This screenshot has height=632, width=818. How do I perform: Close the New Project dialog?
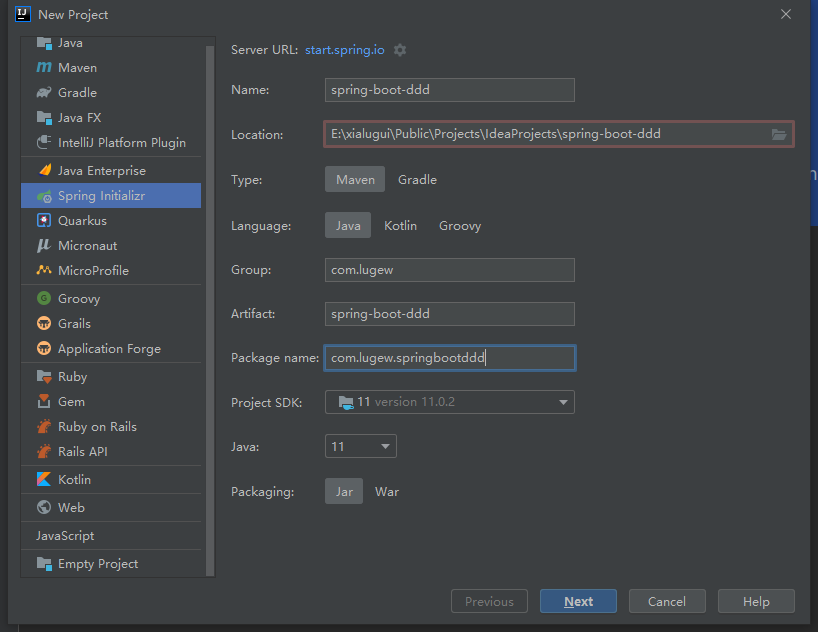pos(786,14)
